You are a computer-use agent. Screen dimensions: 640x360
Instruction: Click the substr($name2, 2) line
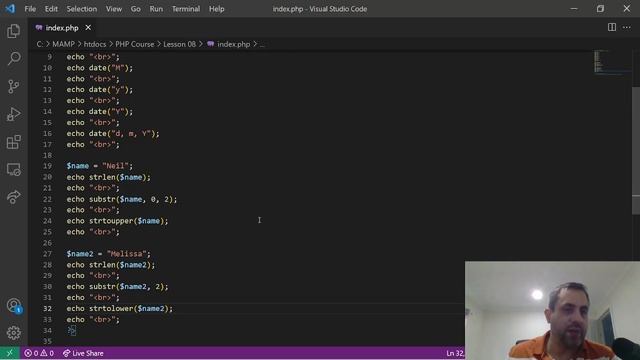(118, 287)
